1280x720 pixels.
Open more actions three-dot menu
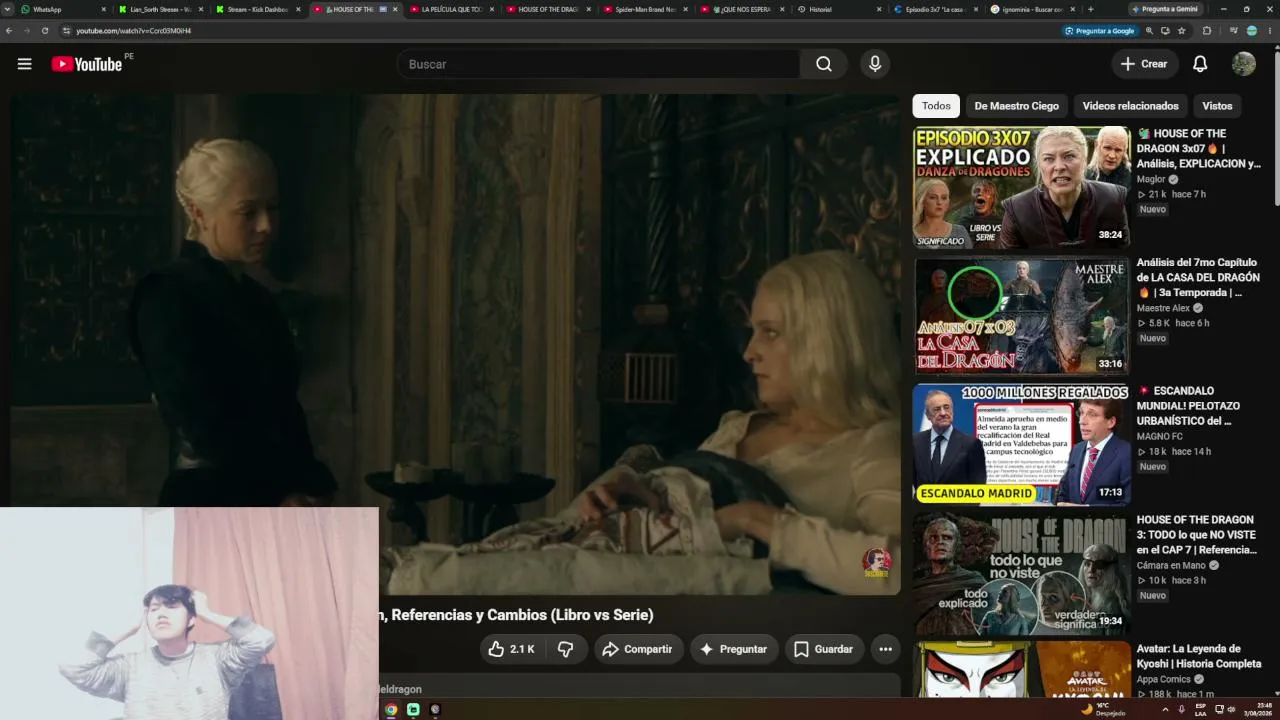(x=885, y=649)
